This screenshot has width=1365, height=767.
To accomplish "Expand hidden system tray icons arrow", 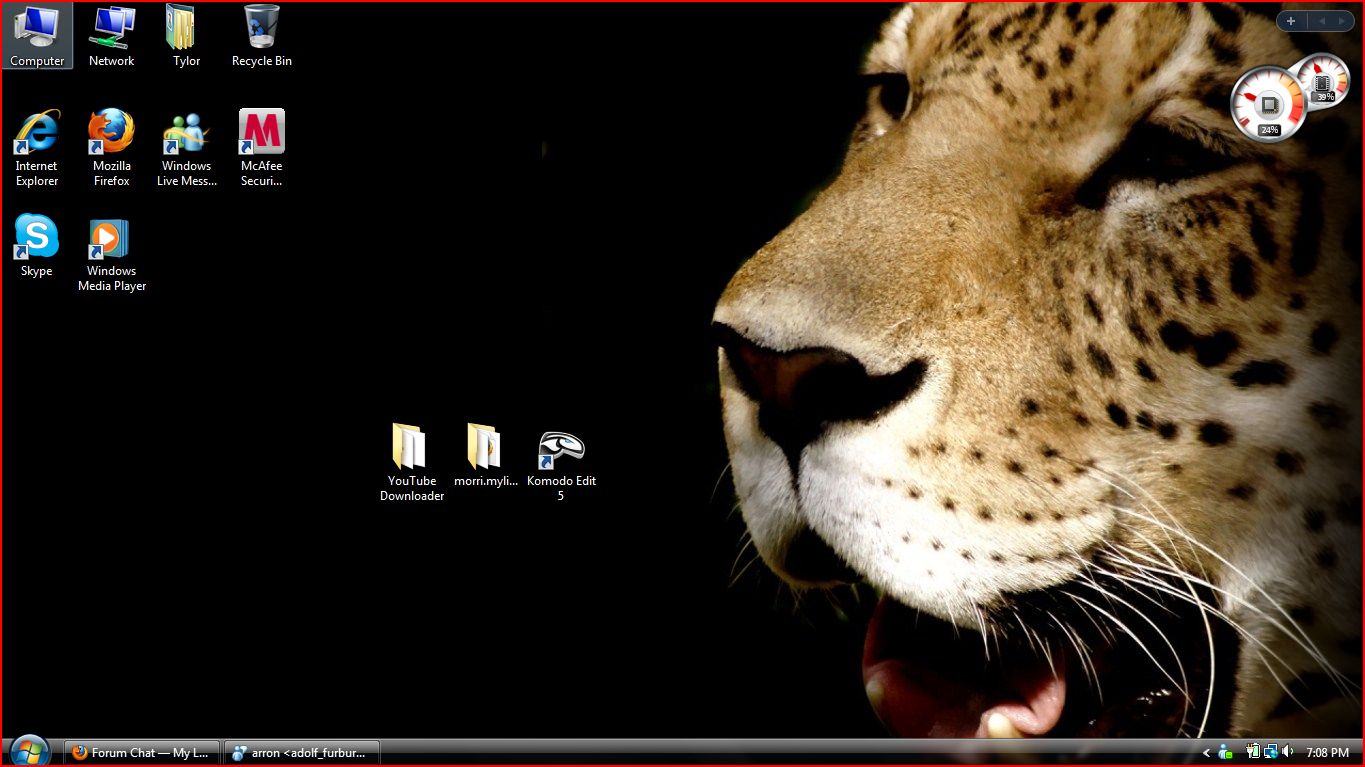I will [1206, 753].
